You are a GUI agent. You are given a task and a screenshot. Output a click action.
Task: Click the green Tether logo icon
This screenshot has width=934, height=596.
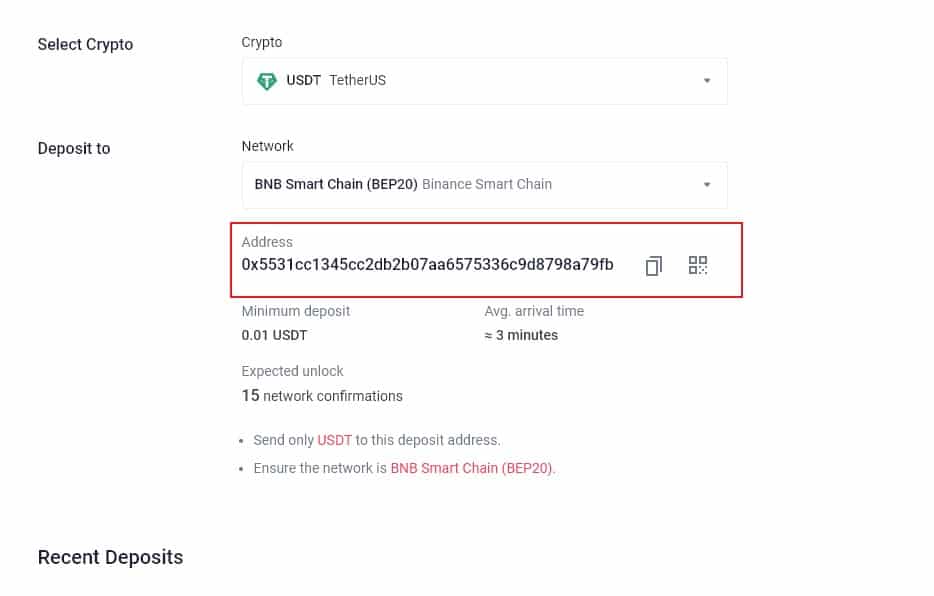pyautogui.click(x=267, y=81)
